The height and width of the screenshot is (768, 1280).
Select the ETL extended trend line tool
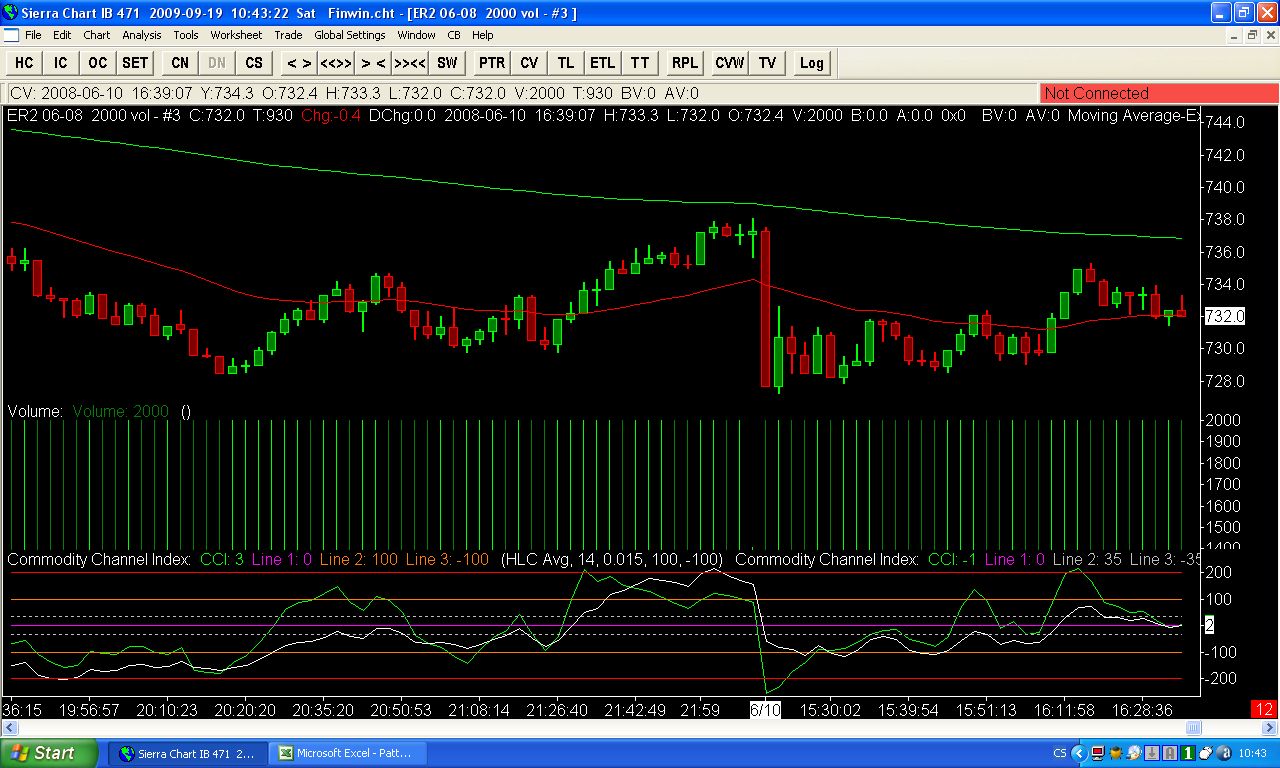[603, 63]
